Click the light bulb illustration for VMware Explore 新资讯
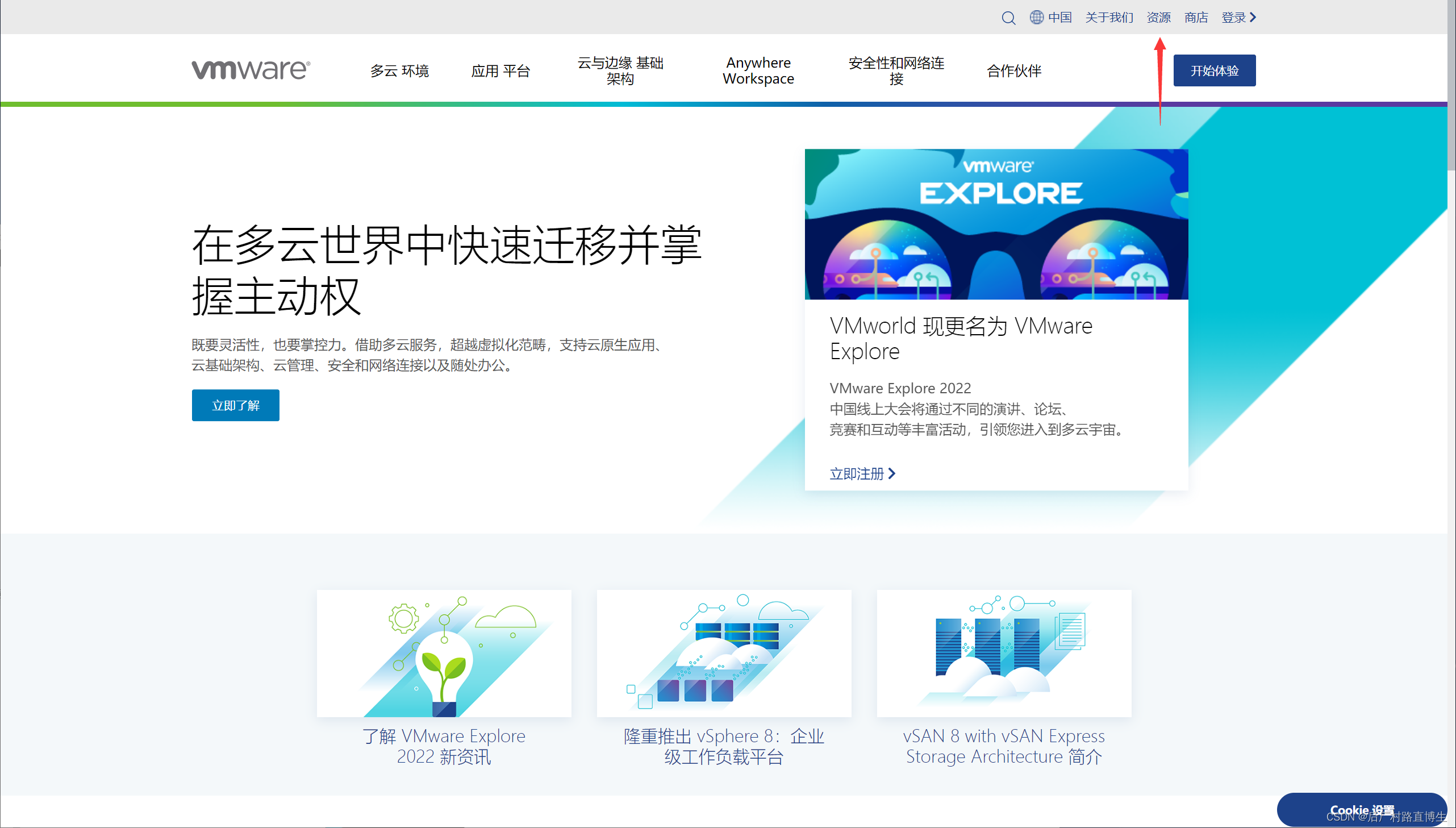This screenshot has width=1456, height=828. [x=444, y=653]
